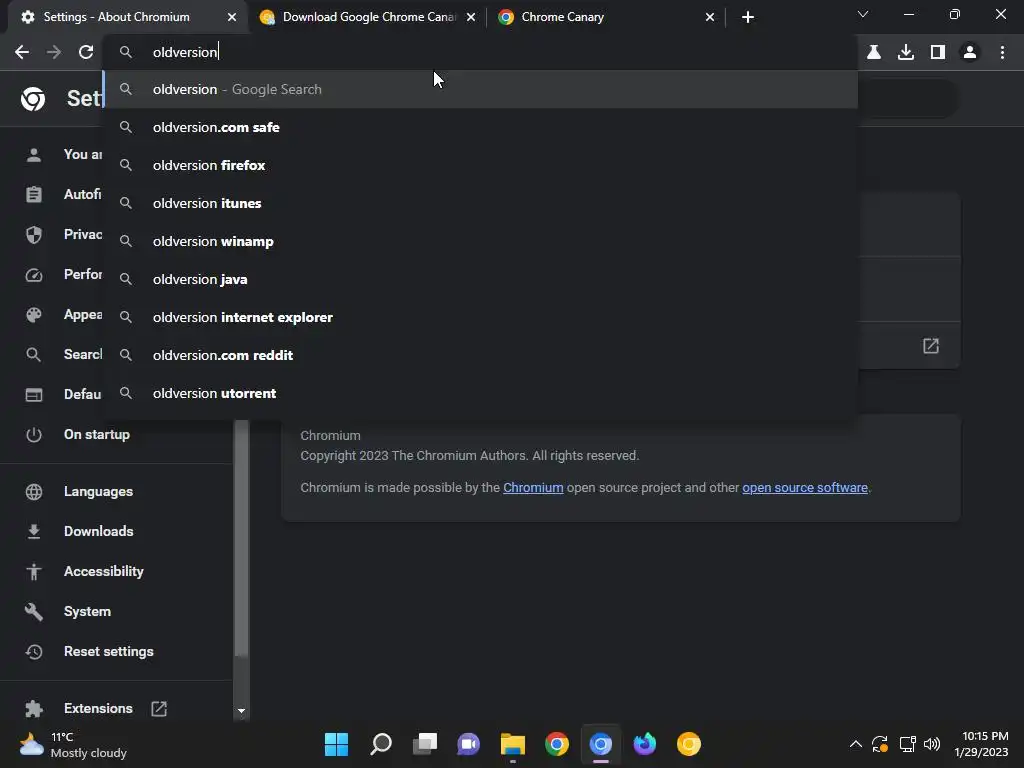Open the tab search chevron

pos(863,14)
